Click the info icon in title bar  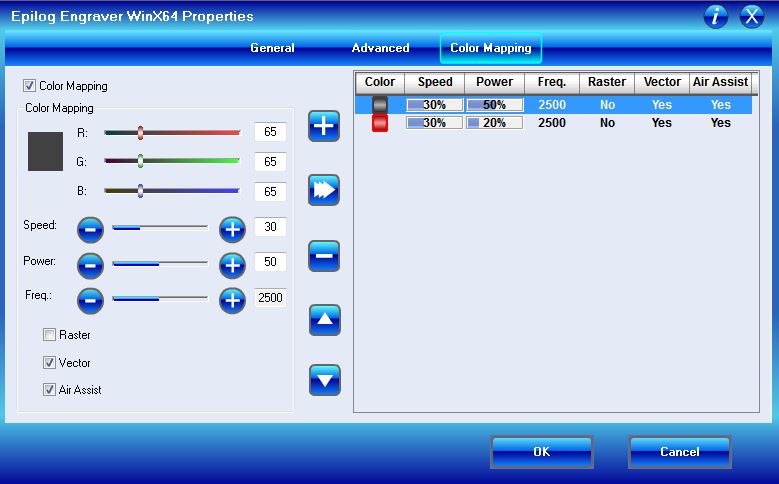coord(715,17)
